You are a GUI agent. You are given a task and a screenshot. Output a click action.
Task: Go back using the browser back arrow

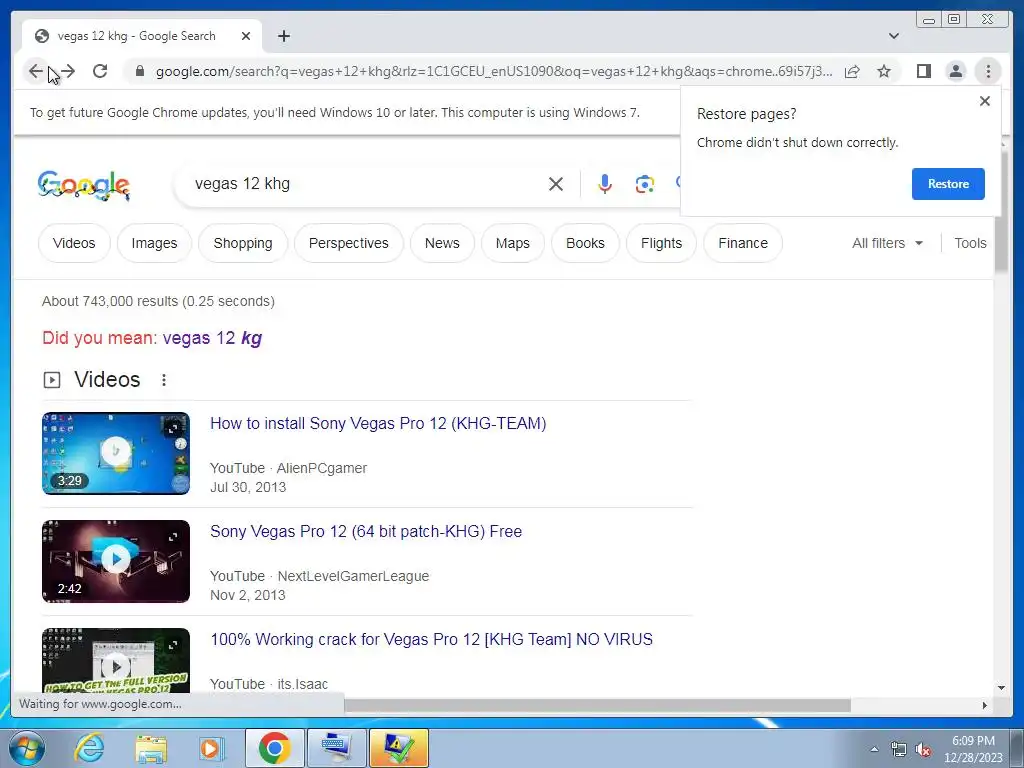point(35,71)
